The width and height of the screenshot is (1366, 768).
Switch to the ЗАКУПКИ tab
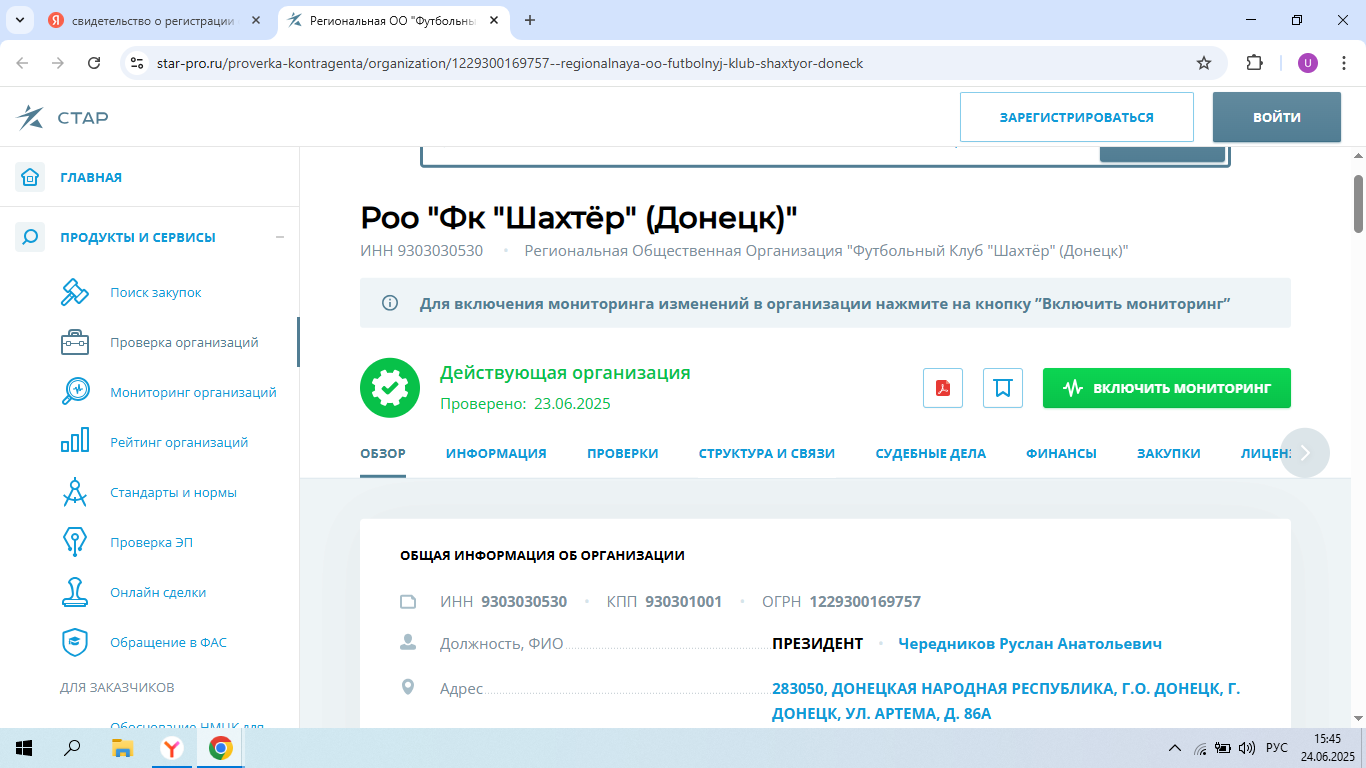point(1169,453)
